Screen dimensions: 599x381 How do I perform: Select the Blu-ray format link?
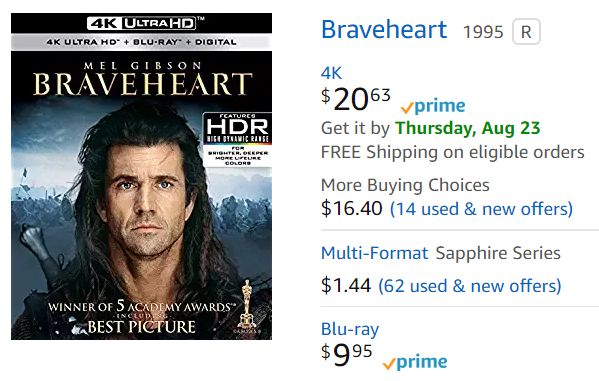pos(350,329)
